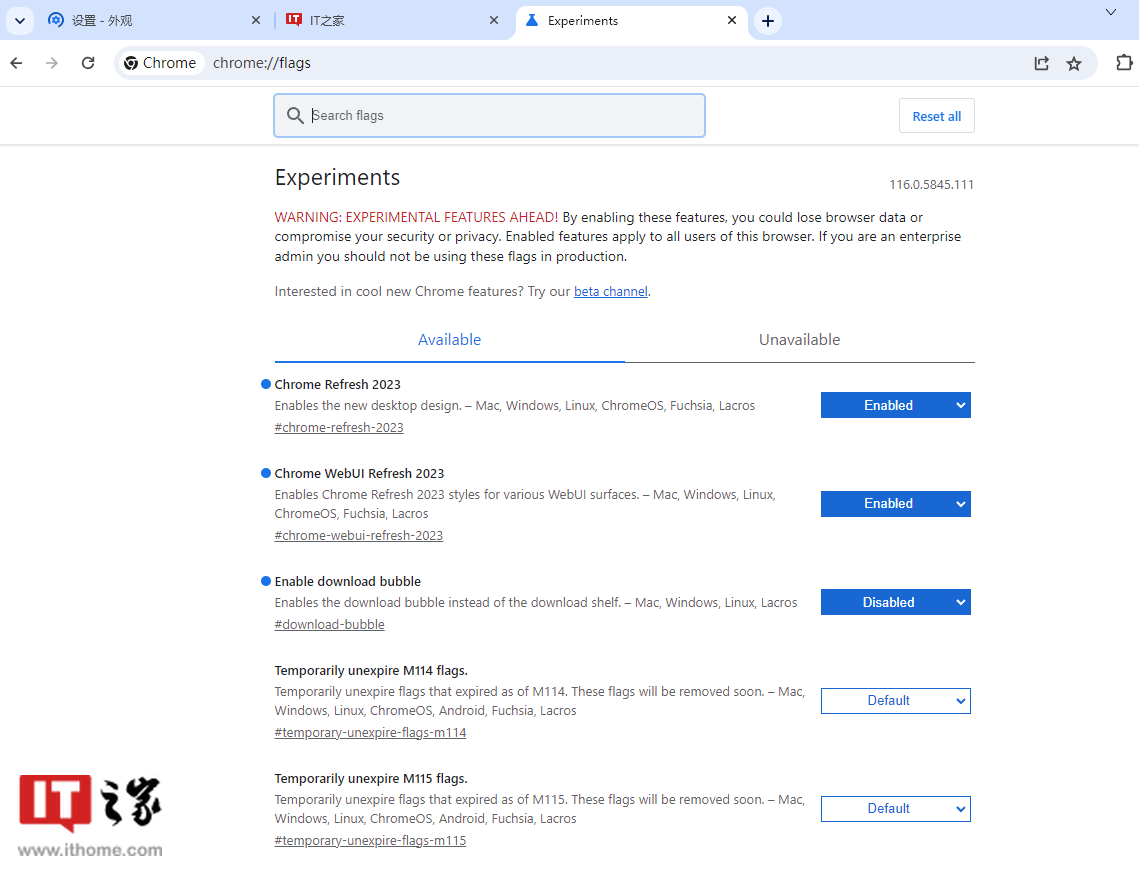Image resolution: width=1139 pixels, height=874 pixels.
Task: Click the Enable download bubble title
Action: 347,581
